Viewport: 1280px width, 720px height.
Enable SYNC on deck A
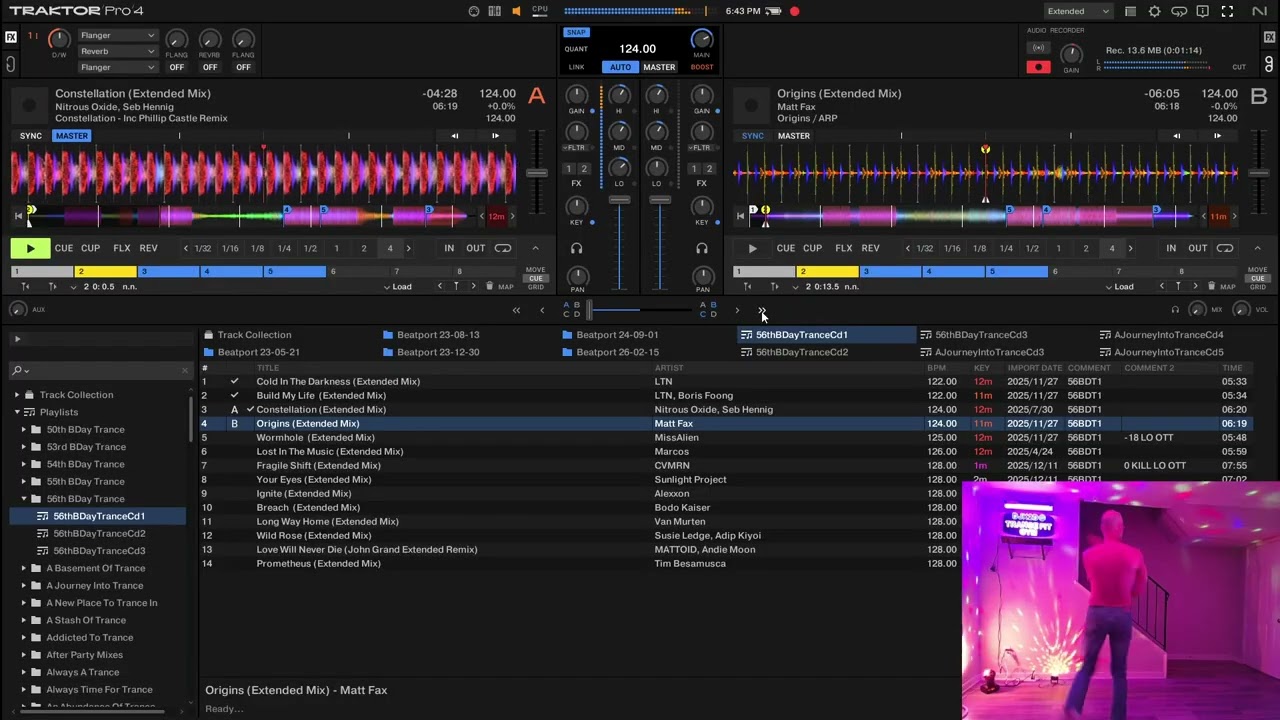coord(30,136)
